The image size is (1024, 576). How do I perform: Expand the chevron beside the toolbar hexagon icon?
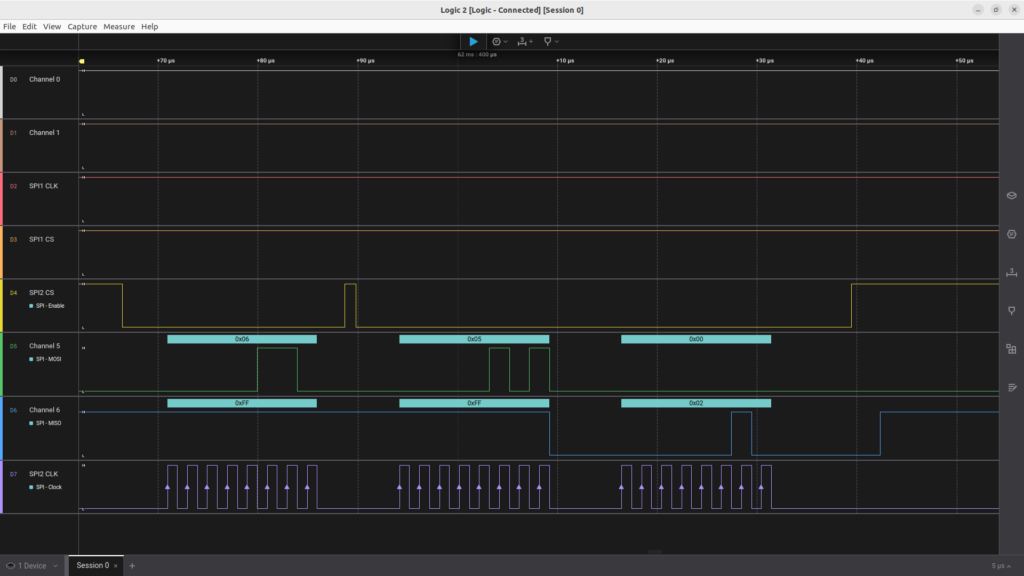click(505, 42)
